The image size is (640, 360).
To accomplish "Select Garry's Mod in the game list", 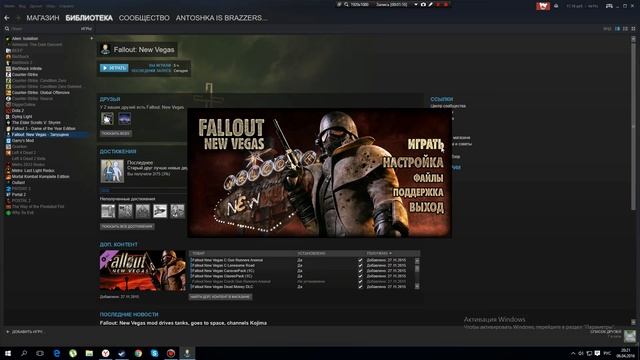I will tap(23, 140).
